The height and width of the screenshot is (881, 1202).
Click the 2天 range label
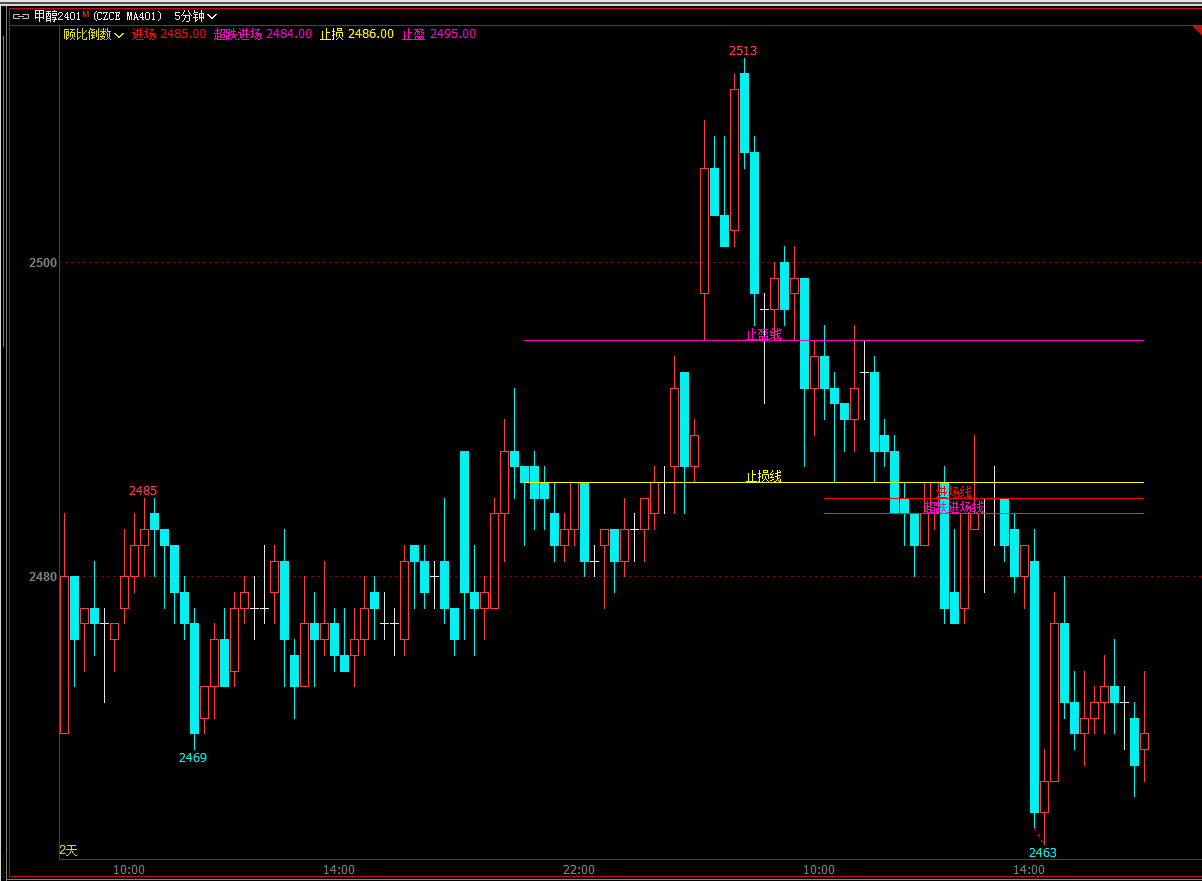coord(68,850)
